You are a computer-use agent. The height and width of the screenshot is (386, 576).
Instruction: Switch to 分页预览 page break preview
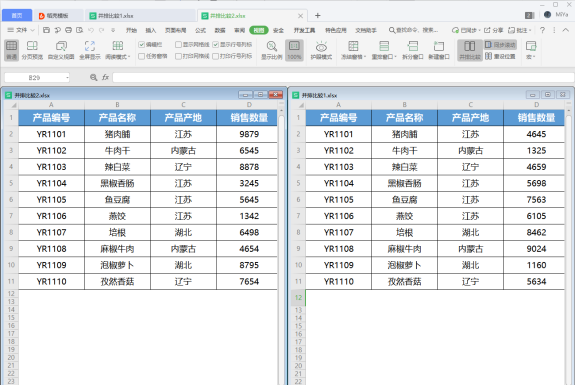pos(32,50)
